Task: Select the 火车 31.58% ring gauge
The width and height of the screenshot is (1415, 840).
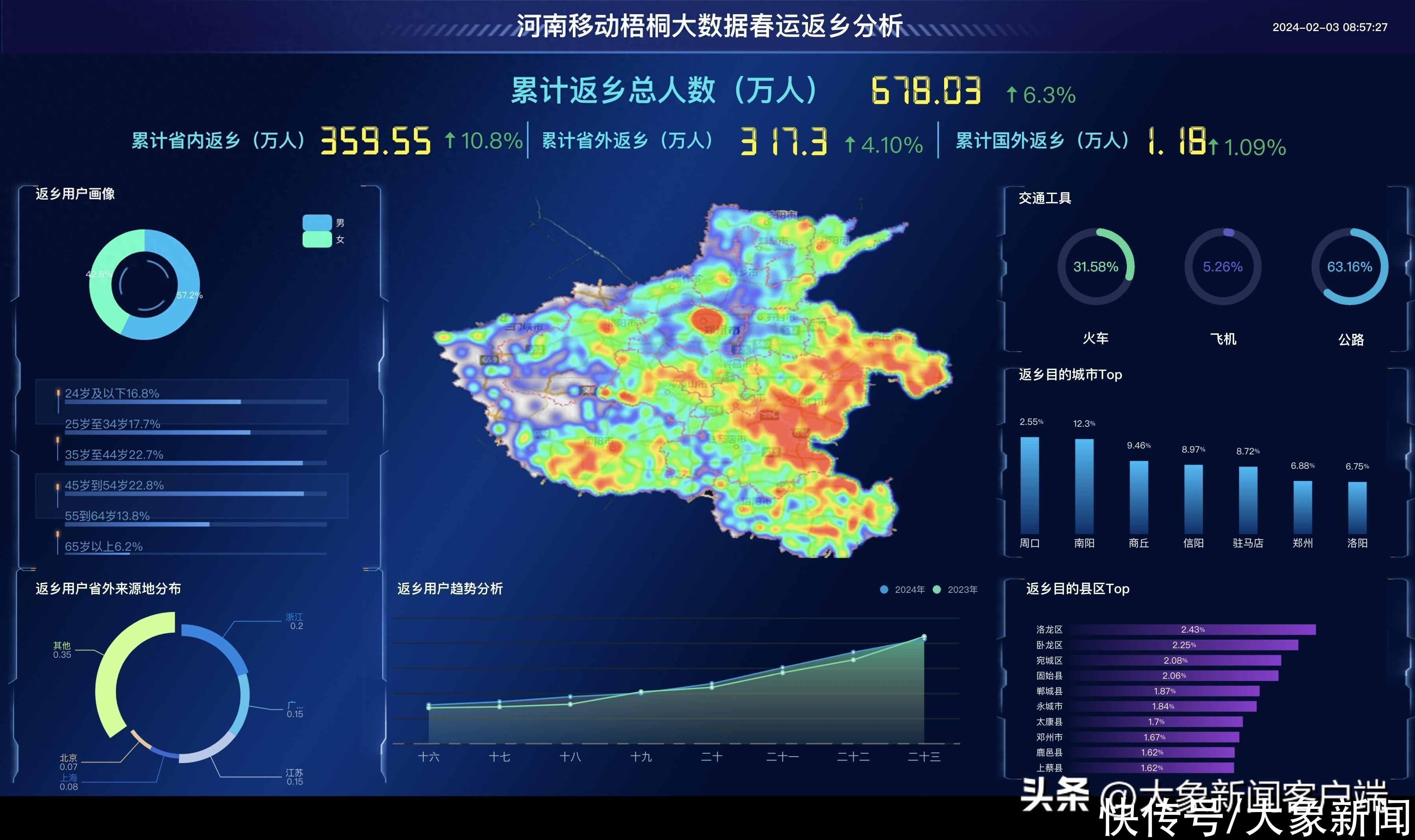Action: tap(1096, 266)
